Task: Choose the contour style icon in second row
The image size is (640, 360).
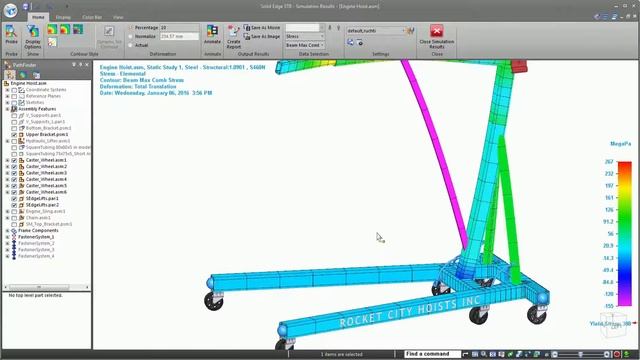Action: pyautogui.click(x=52, y=42)
